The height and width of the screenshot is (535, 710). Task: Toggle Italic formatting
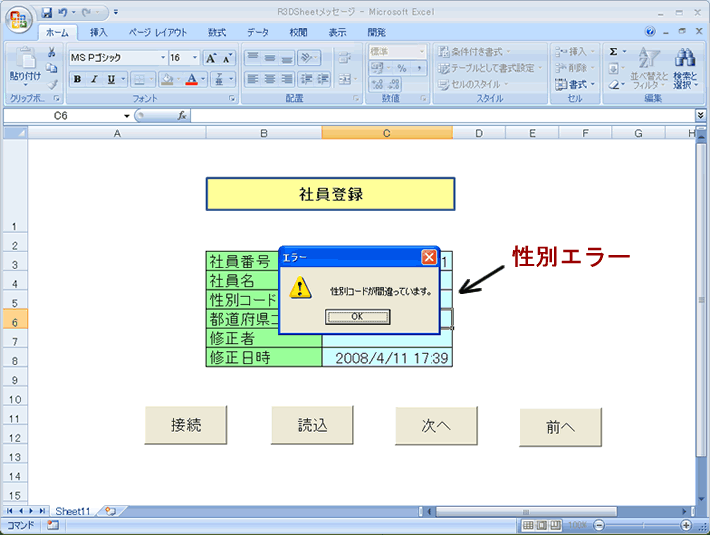point(93,79)
